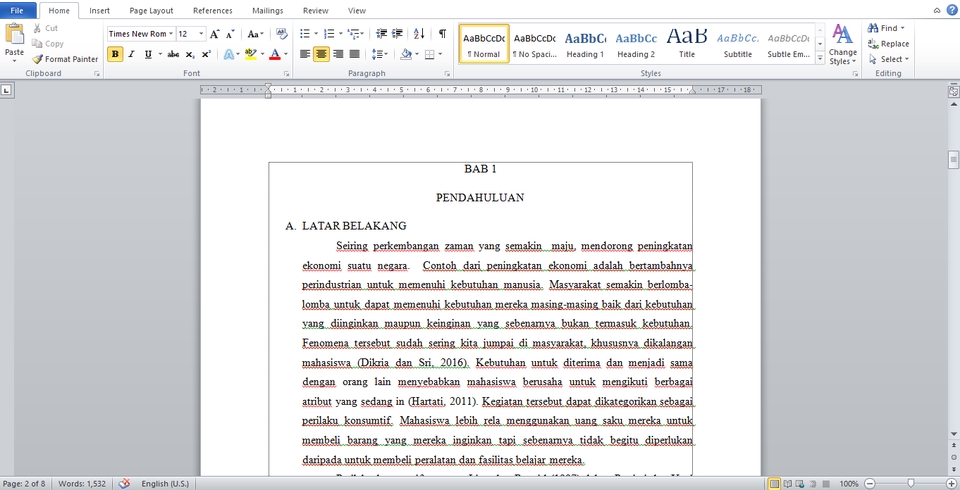Set Align Text Right
The image size is (960, 490).
point(338,54)
